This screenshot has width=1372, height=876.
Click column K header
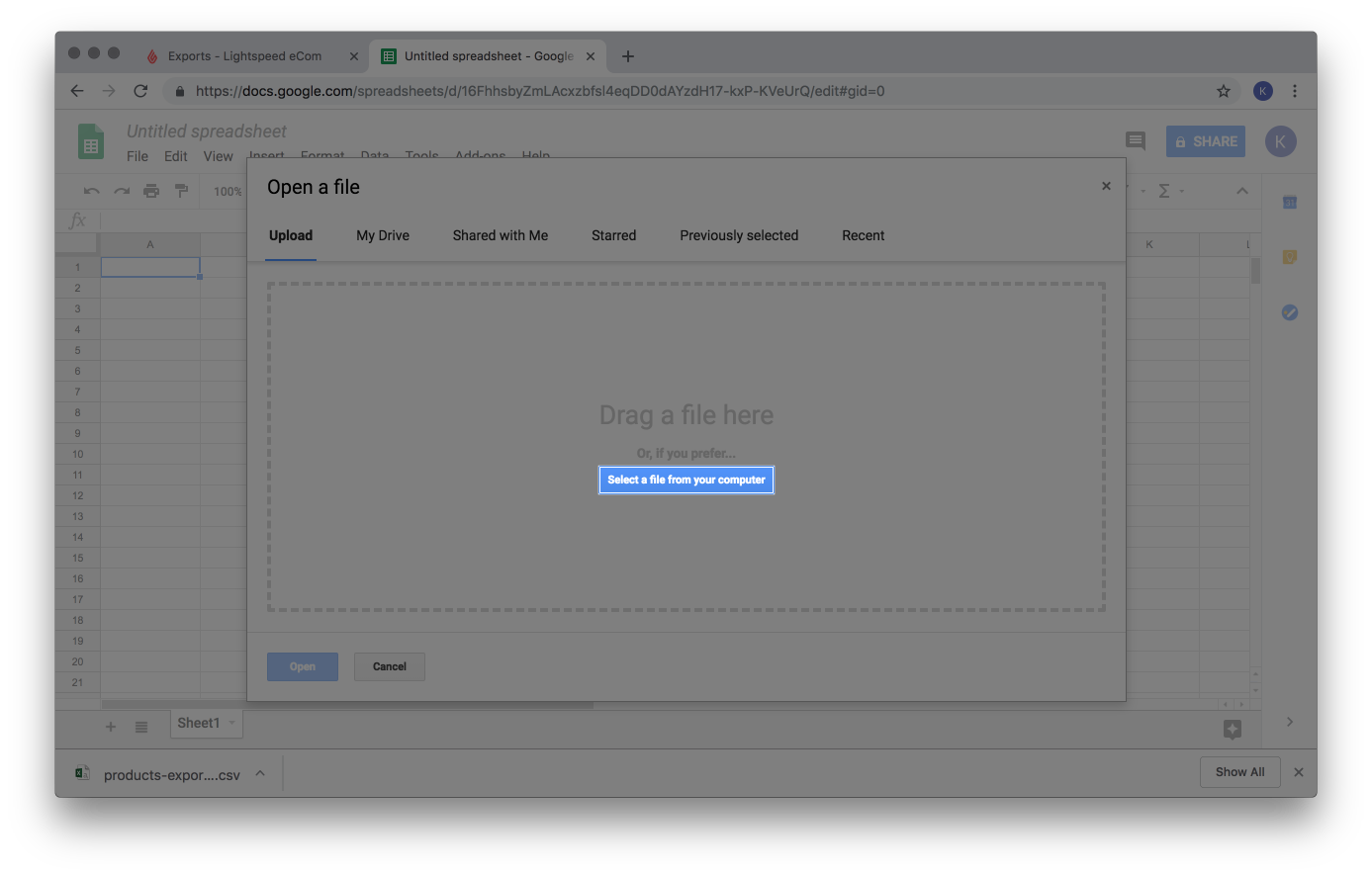[1149, 244]
